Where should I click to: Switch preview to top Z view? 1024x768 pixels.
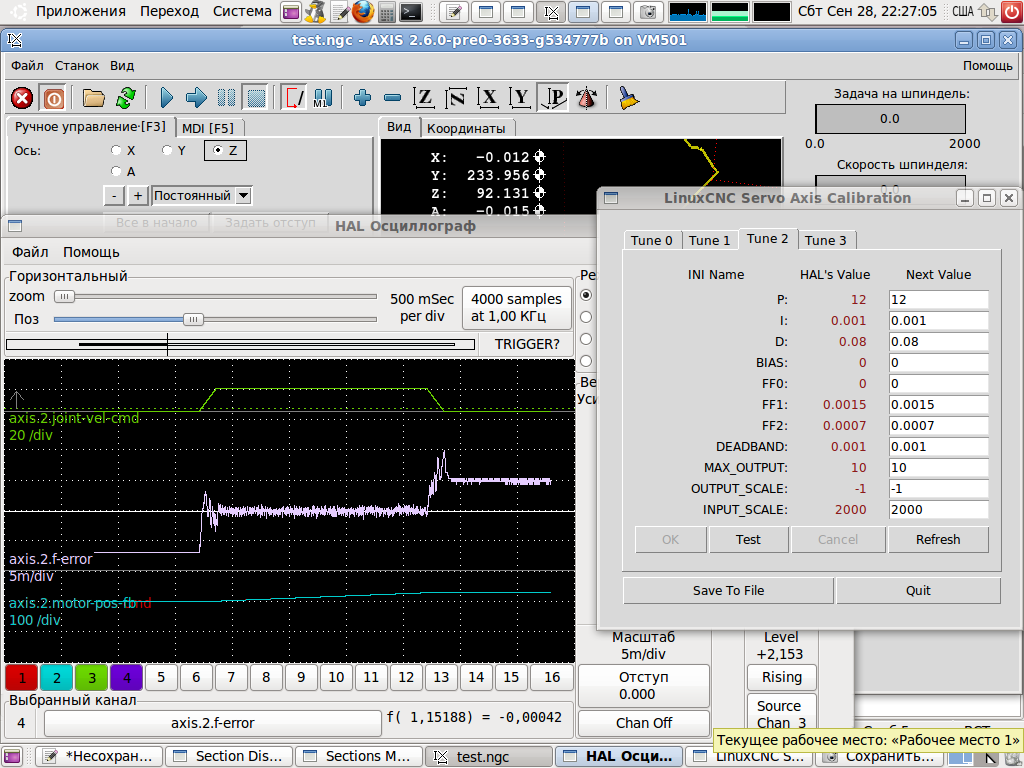424,98
